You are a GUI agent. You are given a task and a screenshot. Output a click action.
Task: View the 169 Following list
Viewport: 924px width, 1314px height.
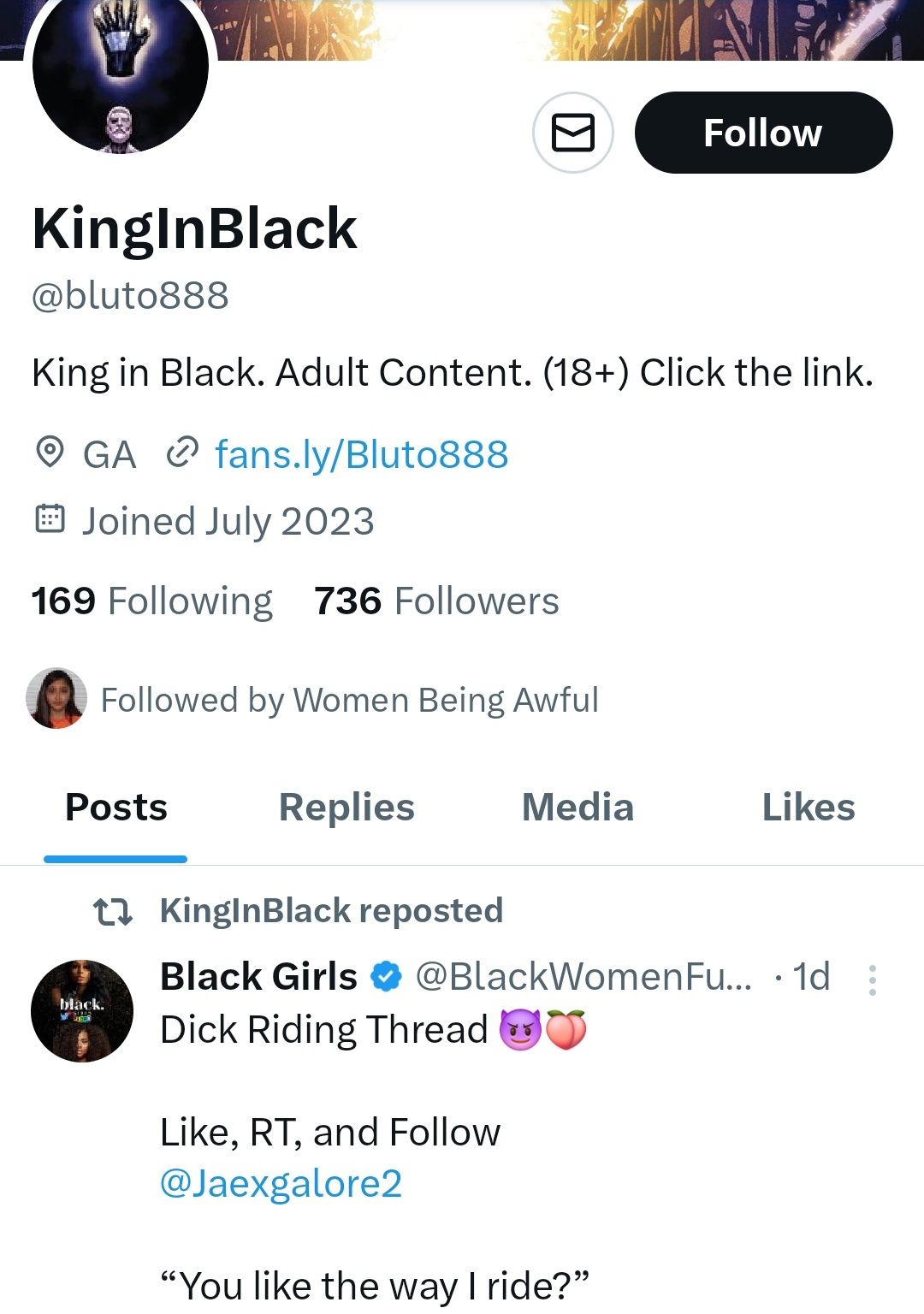pos(151,601)
